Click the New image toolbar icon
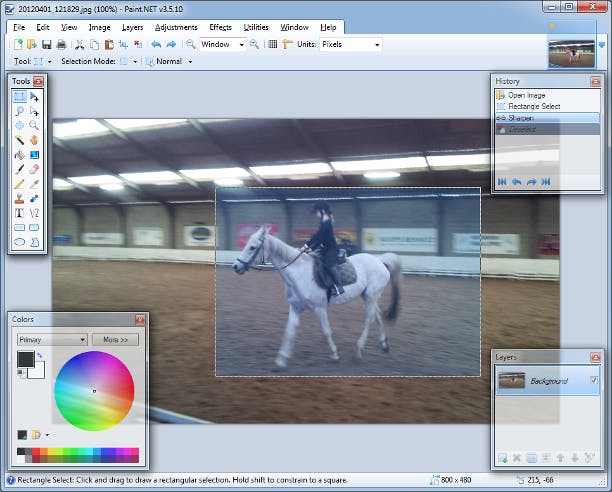The image size is (612, 492). (x=18, y=44)
